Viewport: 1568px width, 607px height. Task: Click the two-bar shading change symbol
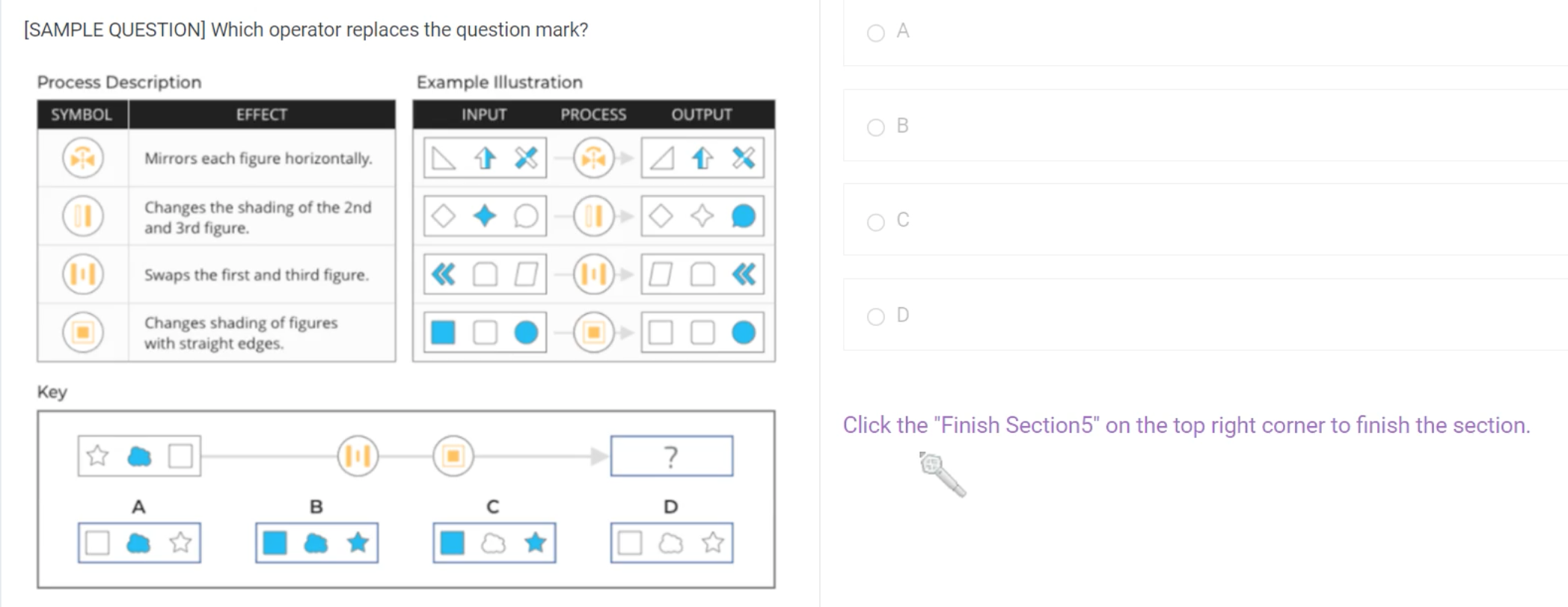pyautogui.click(x=83, y=217)
